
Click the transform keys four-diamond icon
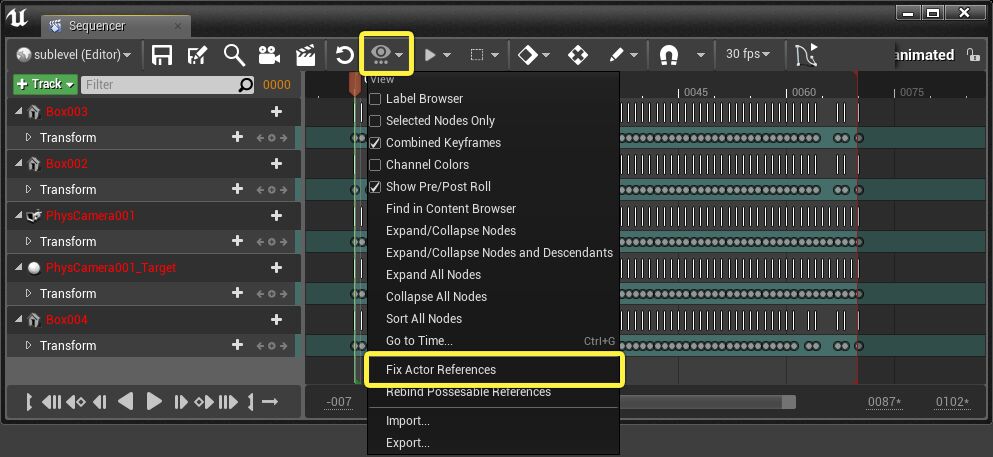(578, 55)
